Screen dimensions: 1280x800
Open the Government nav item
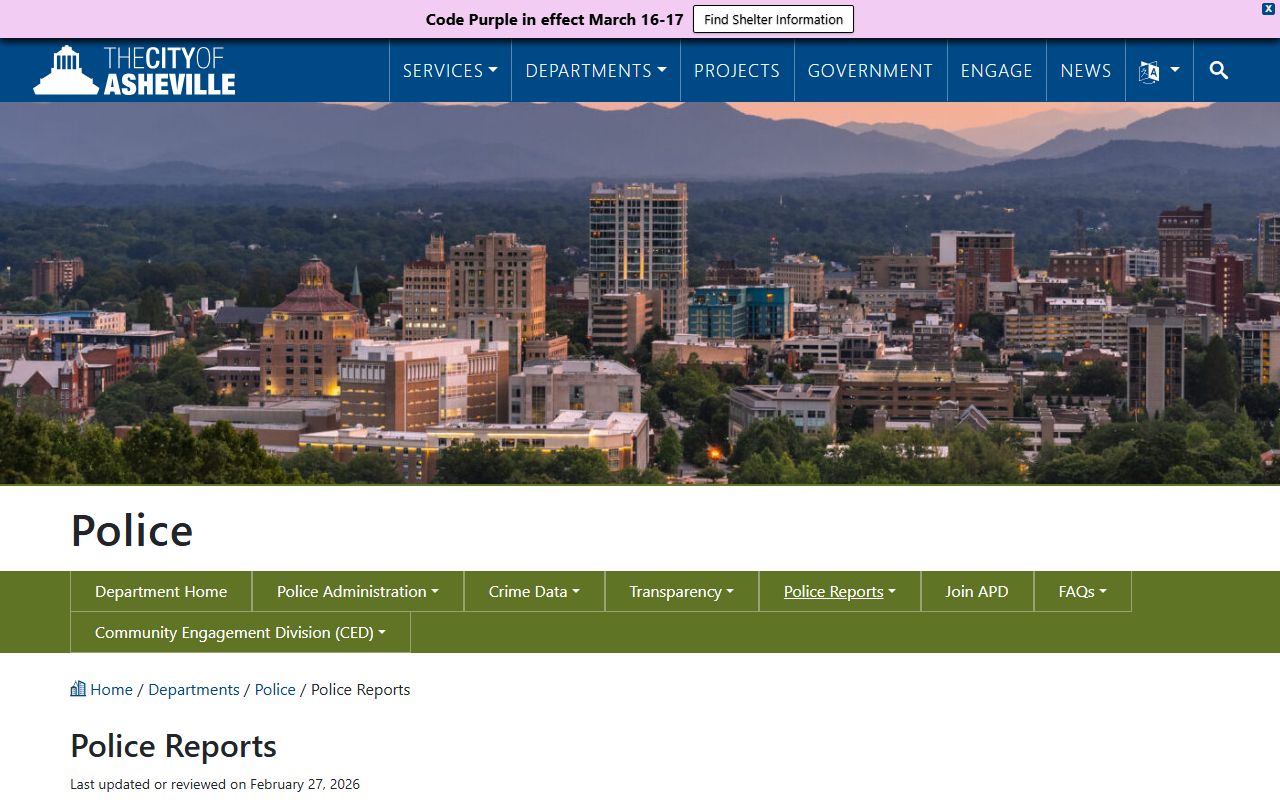click(x=870, y=71)
